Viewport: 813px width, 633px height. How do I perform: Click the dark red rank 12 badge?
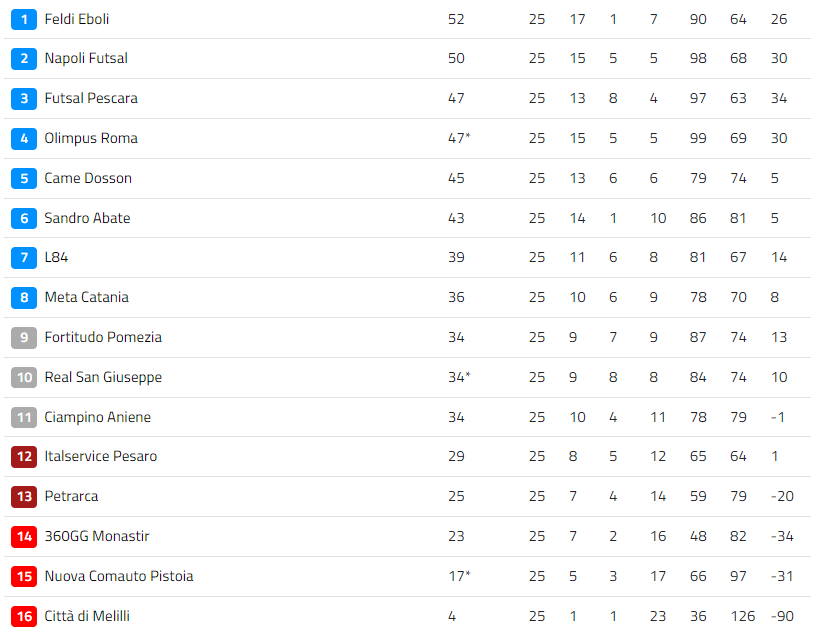click(x=24, y=457)
